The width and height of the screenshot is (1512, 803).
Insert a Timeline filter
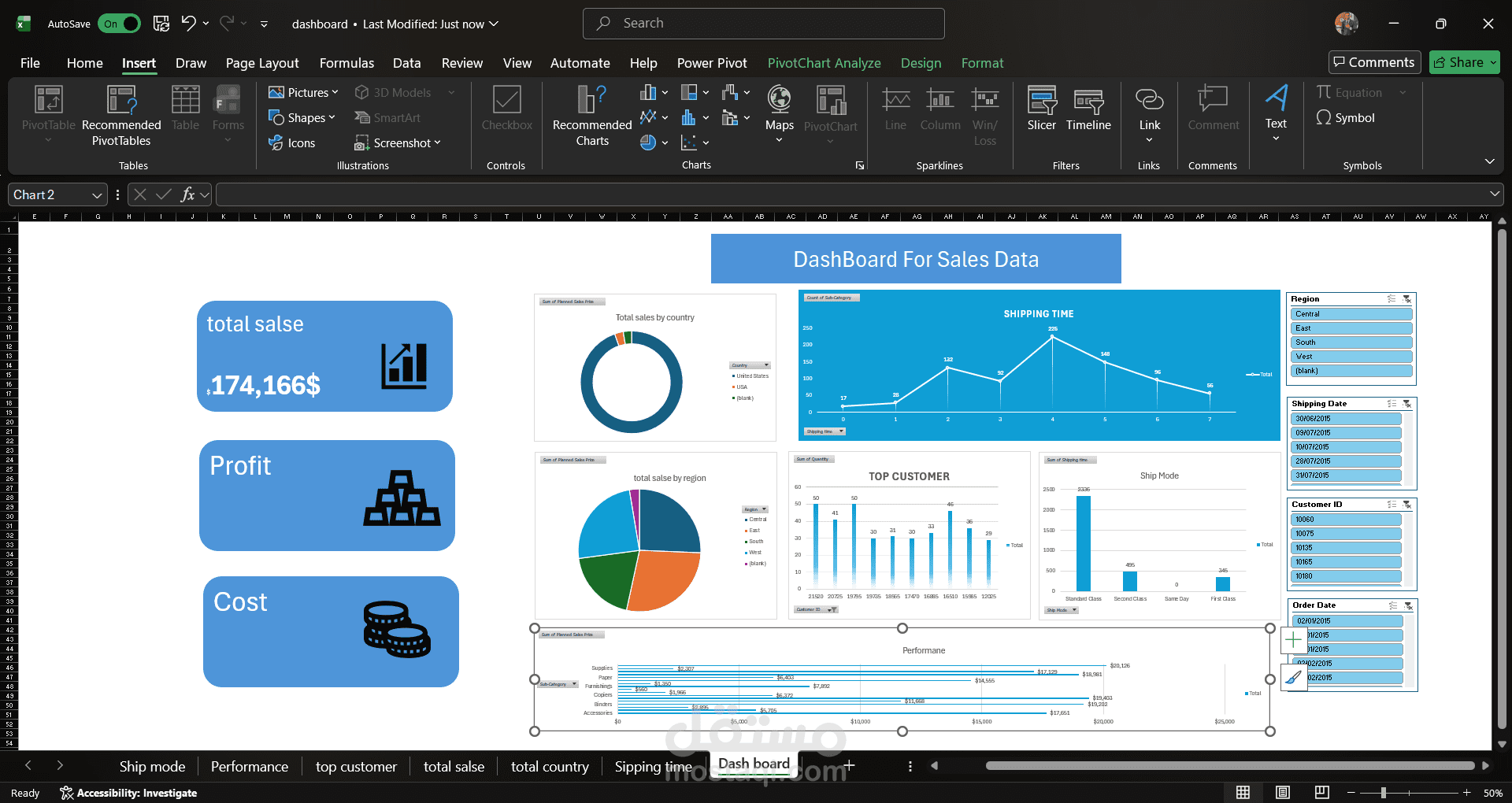tap(1088, 108)
